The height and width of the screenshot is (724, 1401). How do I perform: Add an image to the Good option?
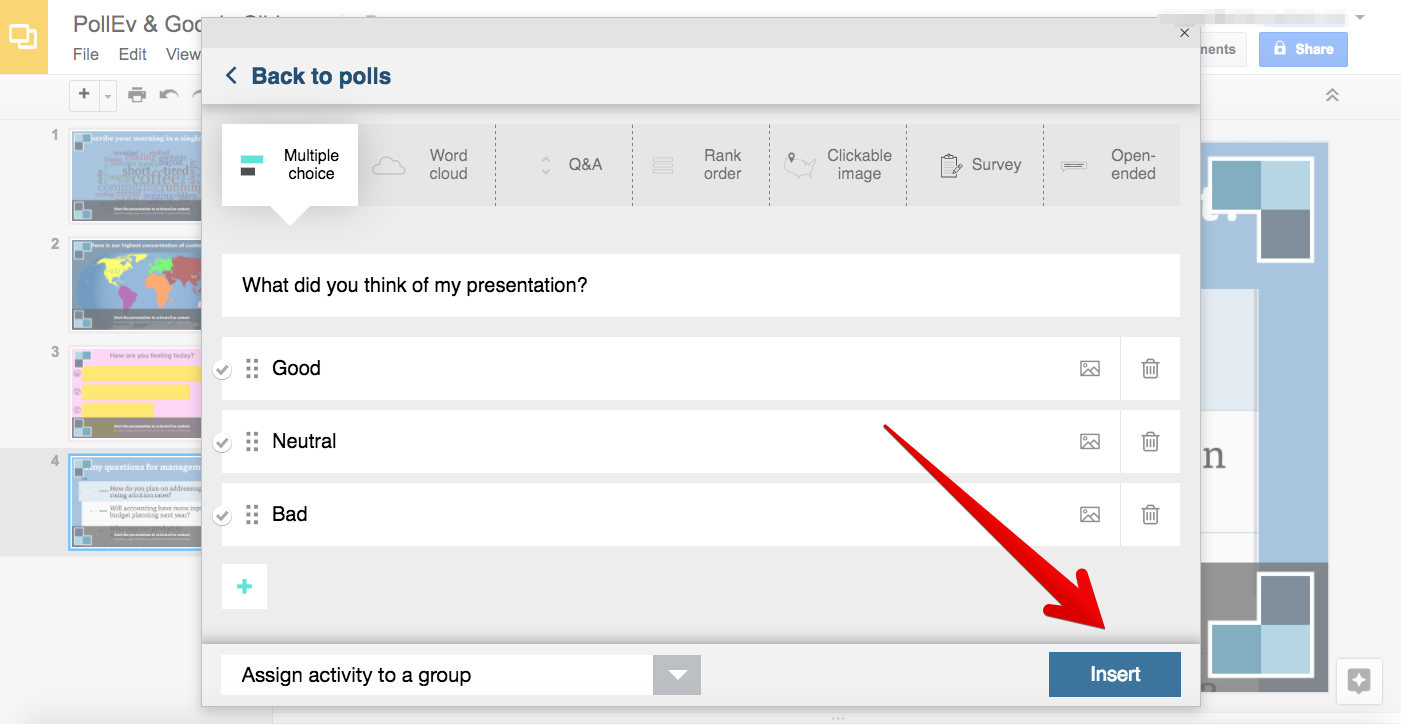1089,368
